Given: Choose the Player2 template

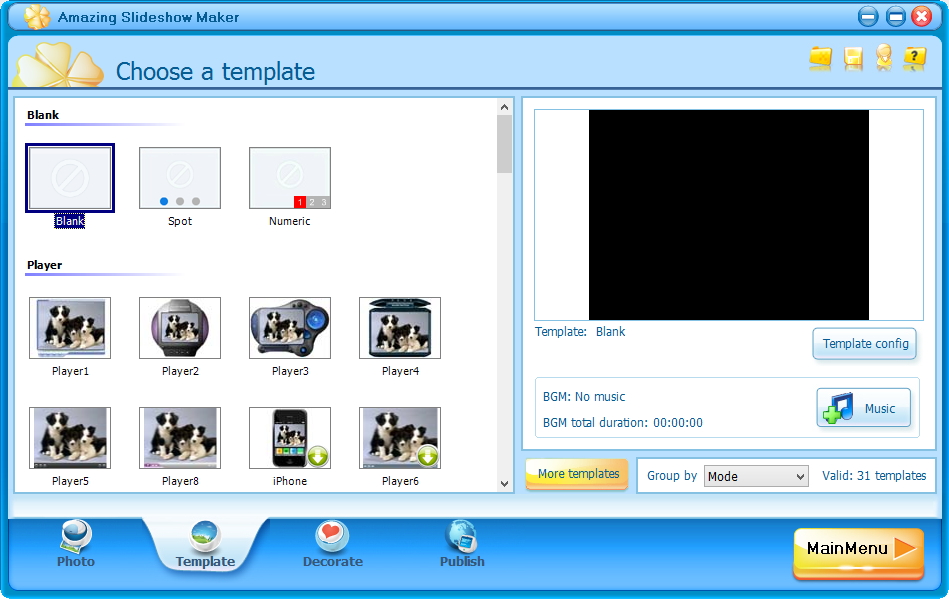Looking at the screenshot, I should coord(180,328).
